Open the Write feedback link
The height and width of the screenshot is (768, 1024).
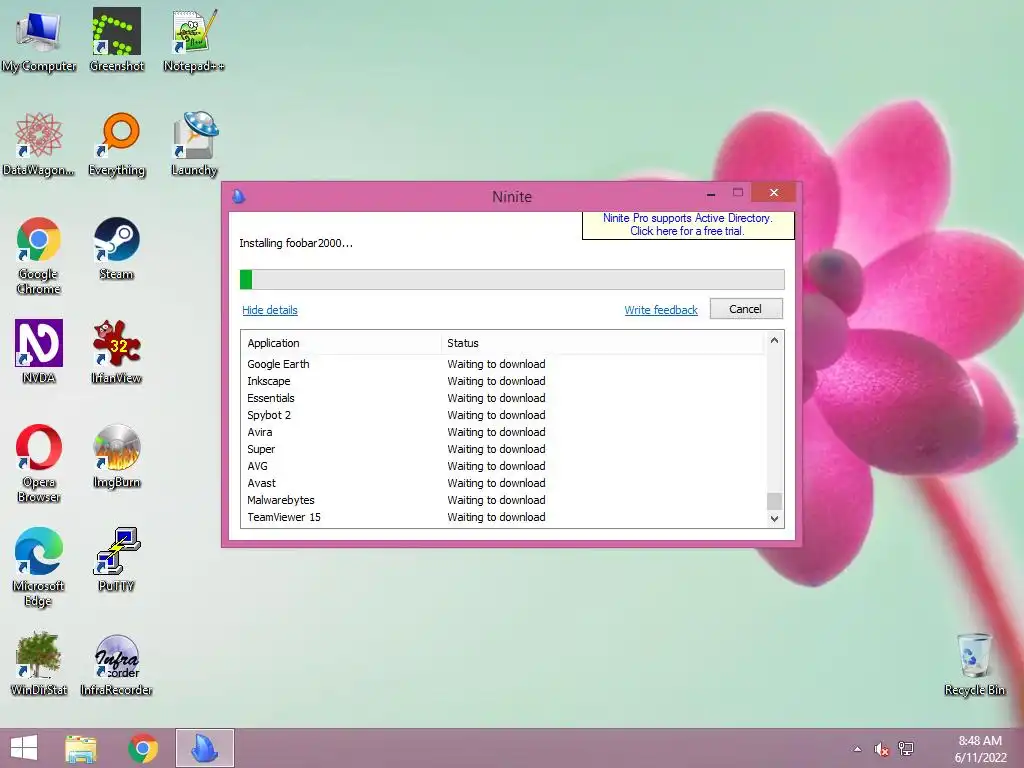[x=661, y=310]
